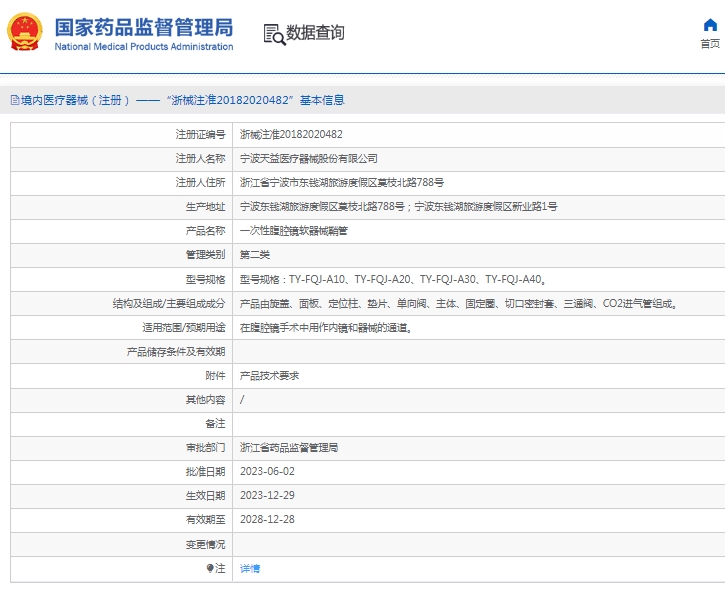
Task: Click the national emblem logo
Action: coord(25,31)
